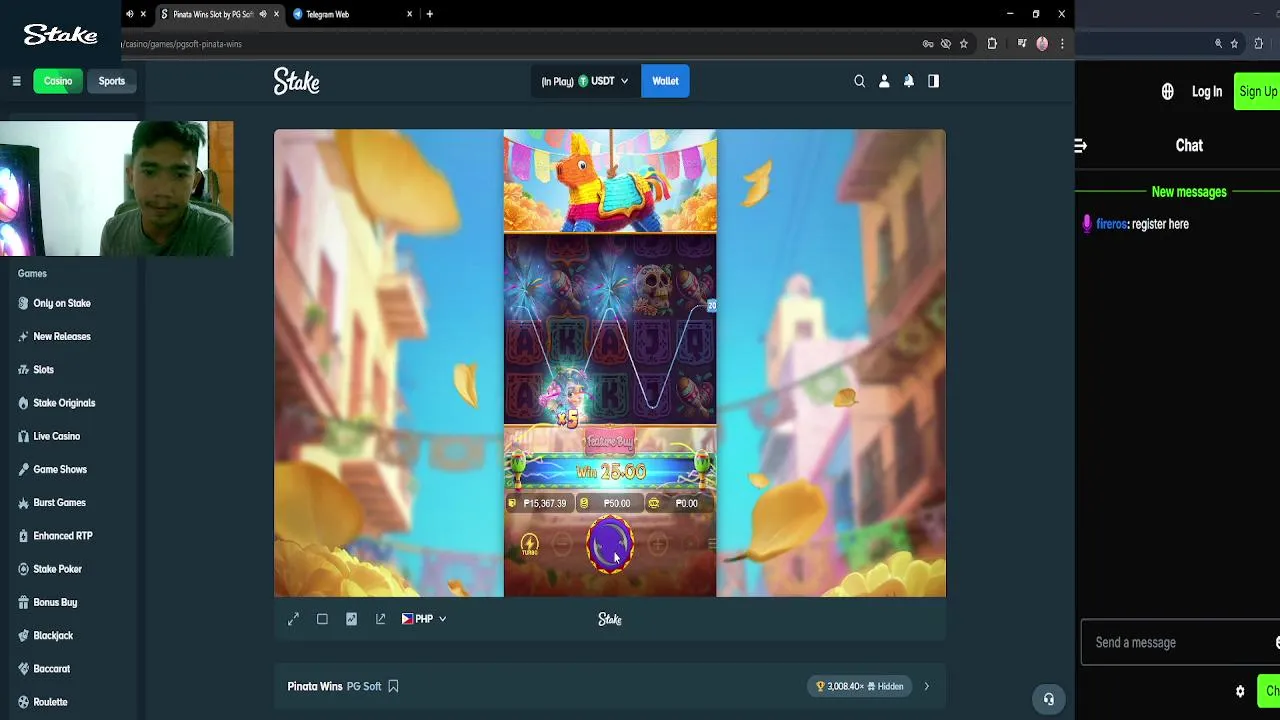This screenshot has height=720, width=1280.
Task: Open the browser extensions puzzle icon
Action: pos(992,44)
